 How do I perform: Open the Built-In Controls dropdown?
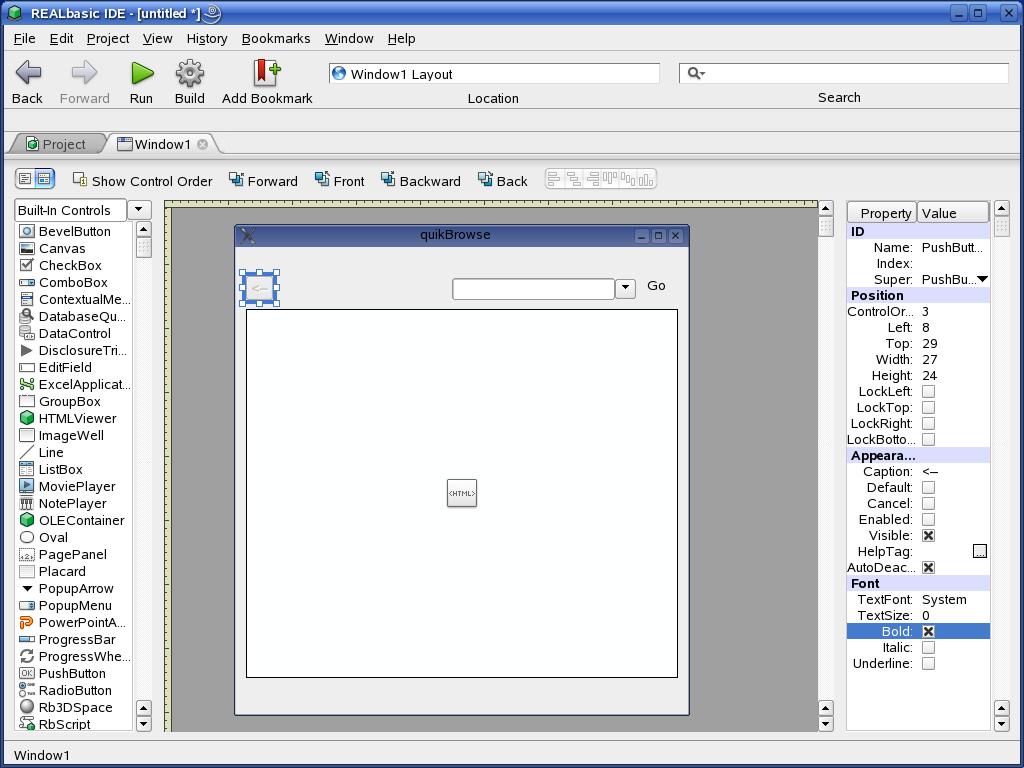[139, 210]
